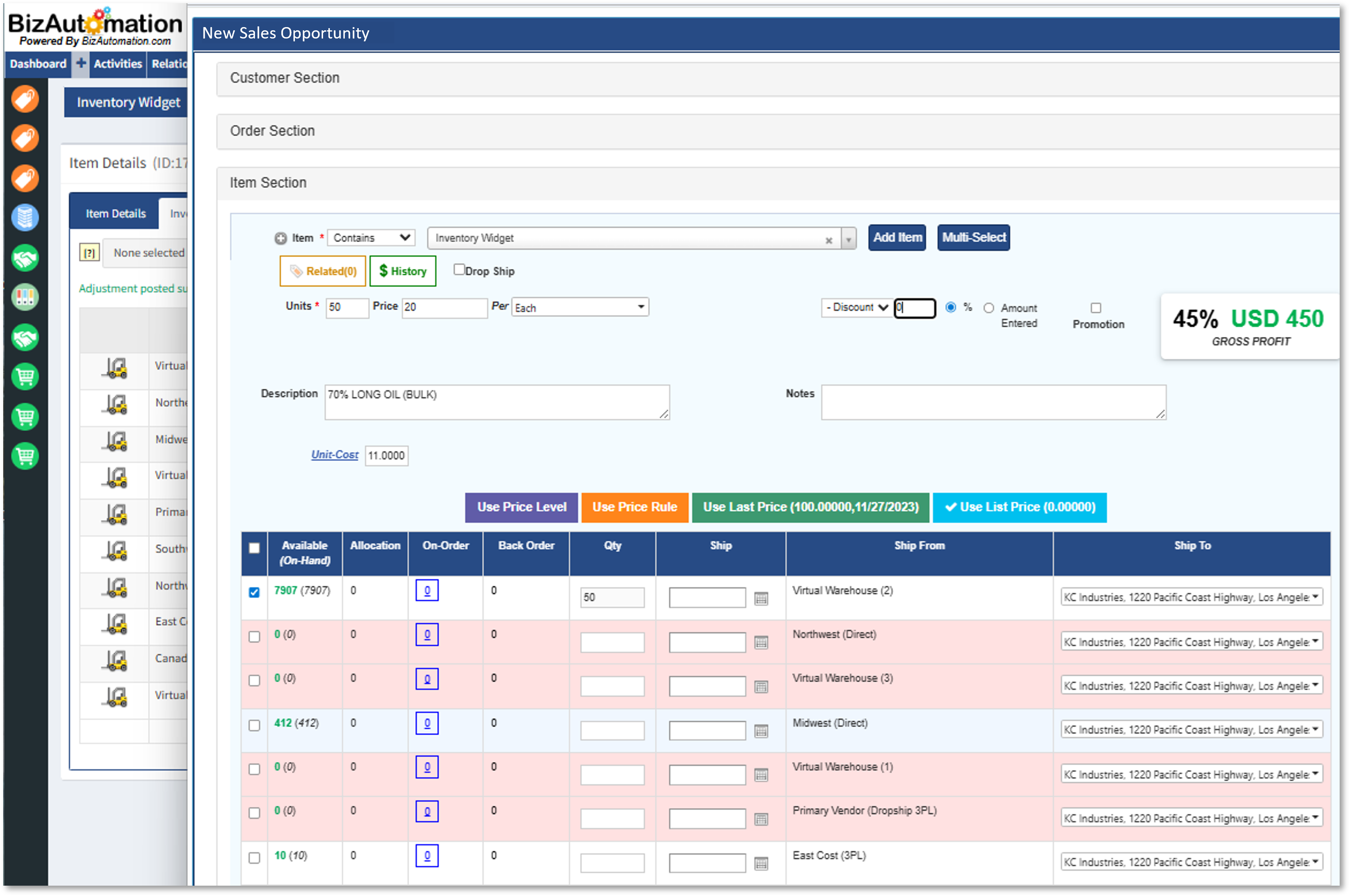Click the [?] help icon by None selected
Image resolution: width=1350 pixels, height=896 pixels.
90,252
